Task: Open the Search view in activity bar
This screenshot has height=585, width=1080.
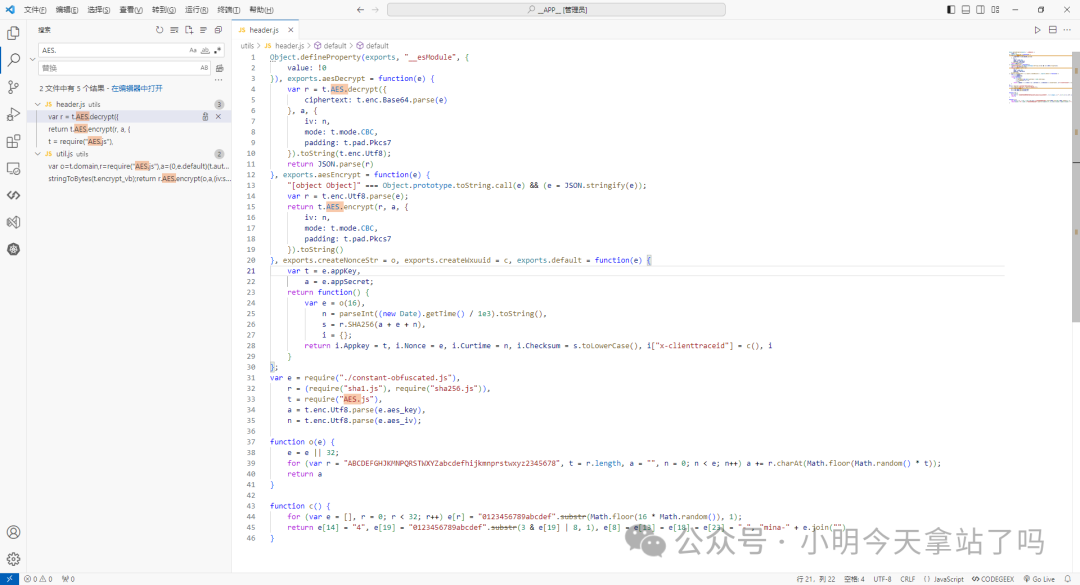Action: click(x=13, y=60)
